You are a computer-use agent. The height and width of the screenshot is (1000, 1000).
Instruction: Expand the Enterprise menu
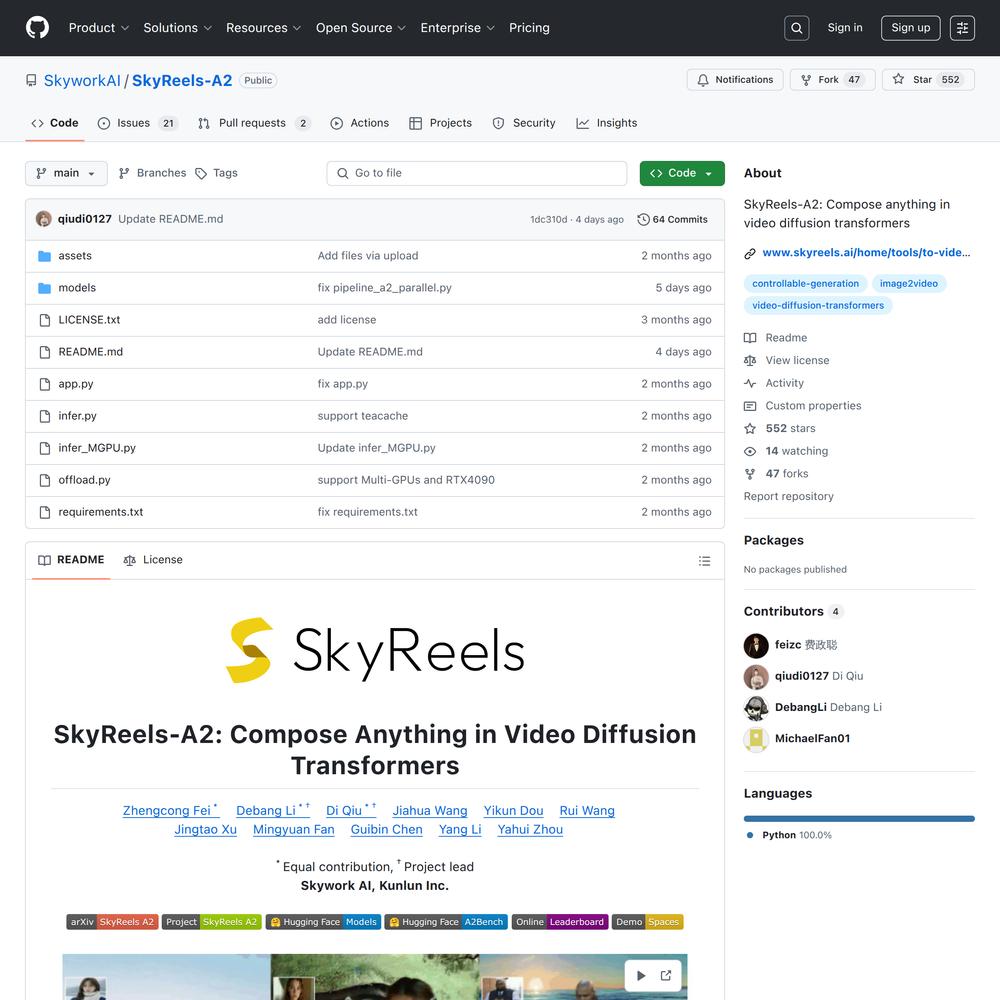(x=457, y=28)
